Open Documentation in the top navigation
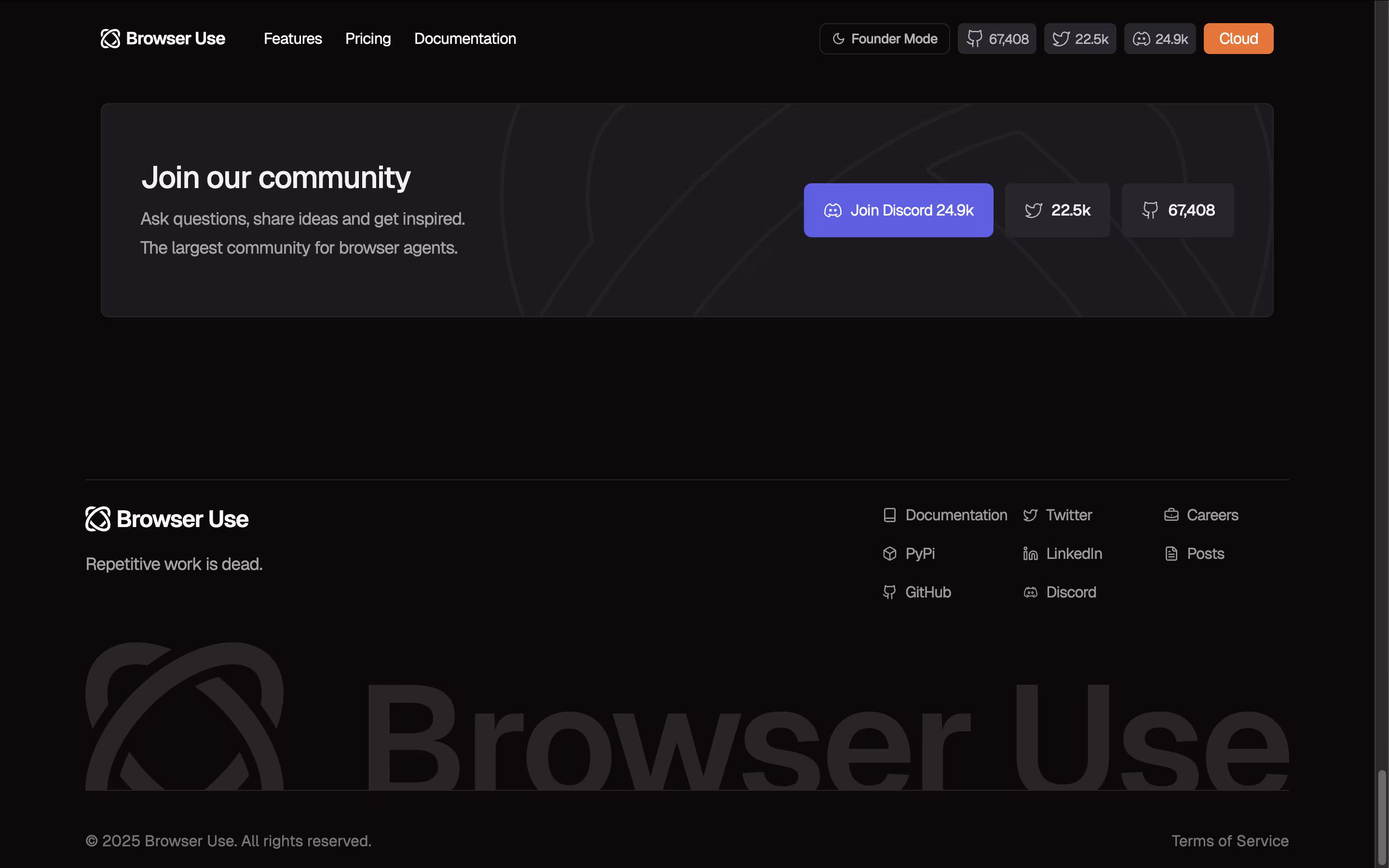The image size is (1389, 868). (465, 39)
